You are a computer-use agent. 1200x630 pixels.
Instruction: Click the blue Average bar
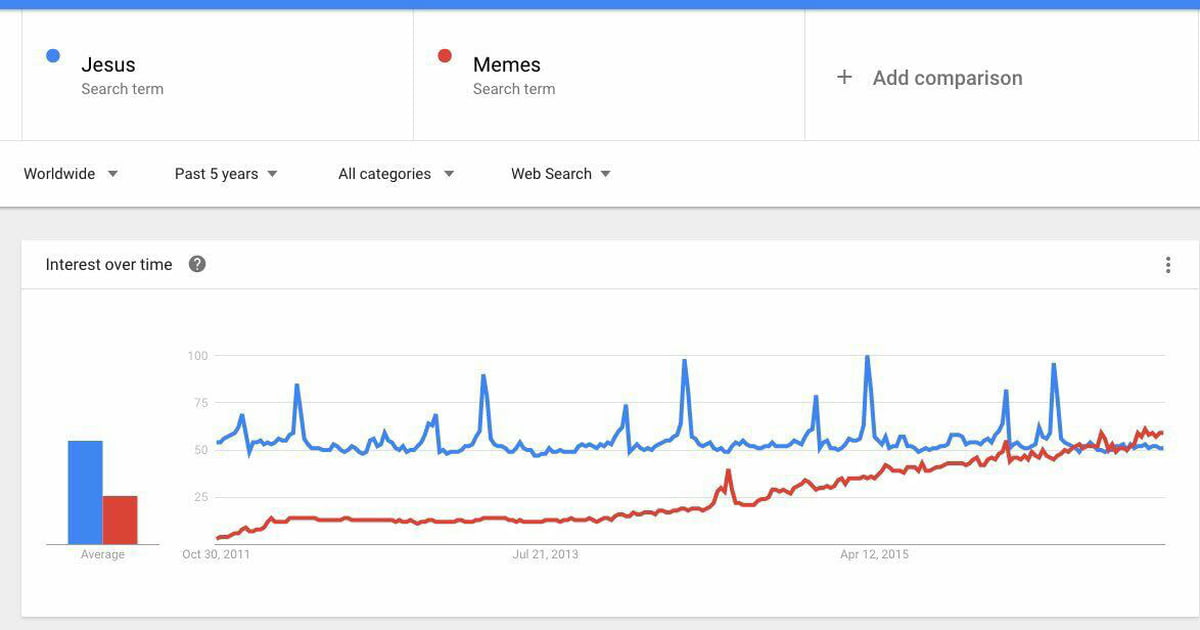click(85, 492)
